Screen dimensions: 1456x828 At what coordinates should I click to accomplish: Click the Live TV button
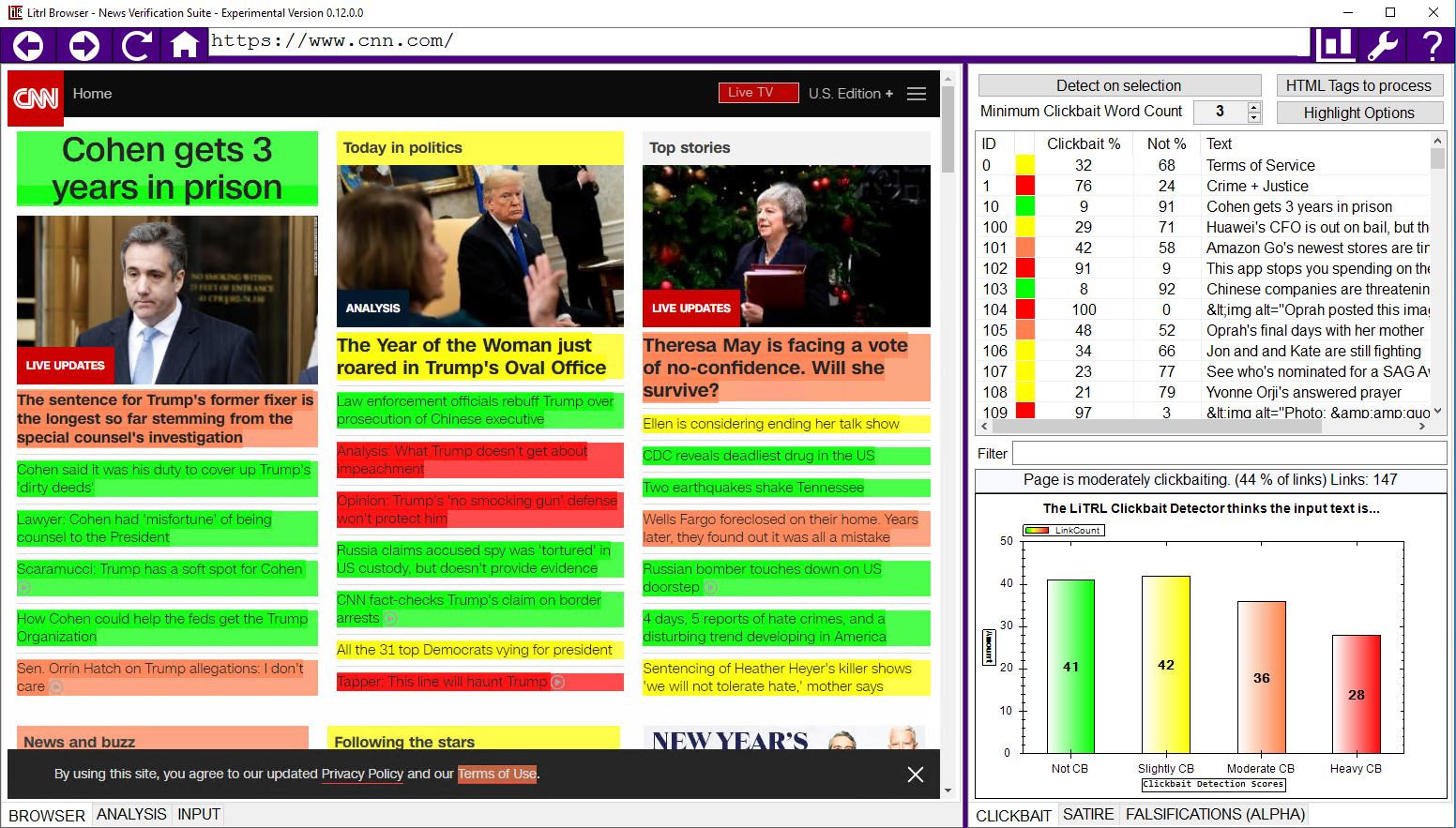(759, 93)
